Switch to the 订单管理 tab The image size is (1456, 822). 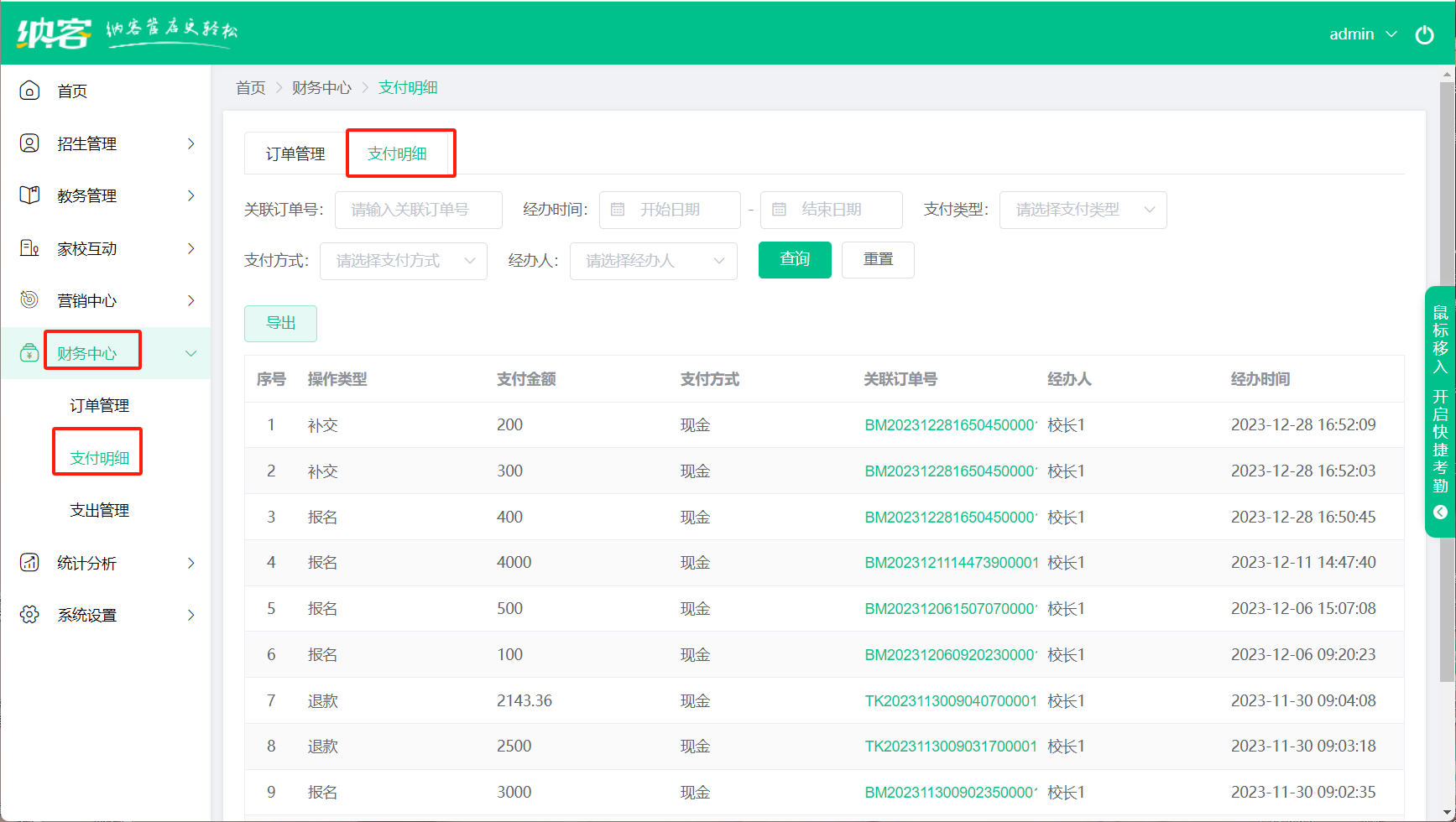point(295,153)
